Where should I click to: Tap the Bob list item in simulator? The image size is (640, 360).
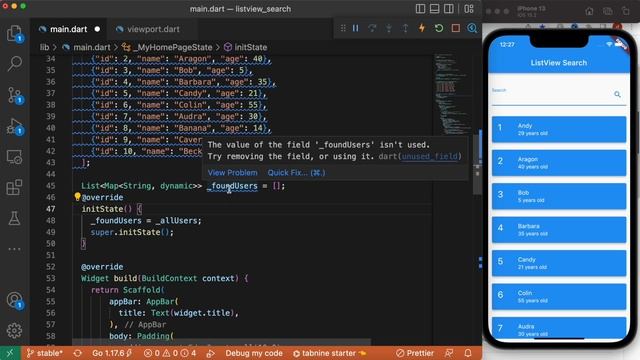point(559,196)
